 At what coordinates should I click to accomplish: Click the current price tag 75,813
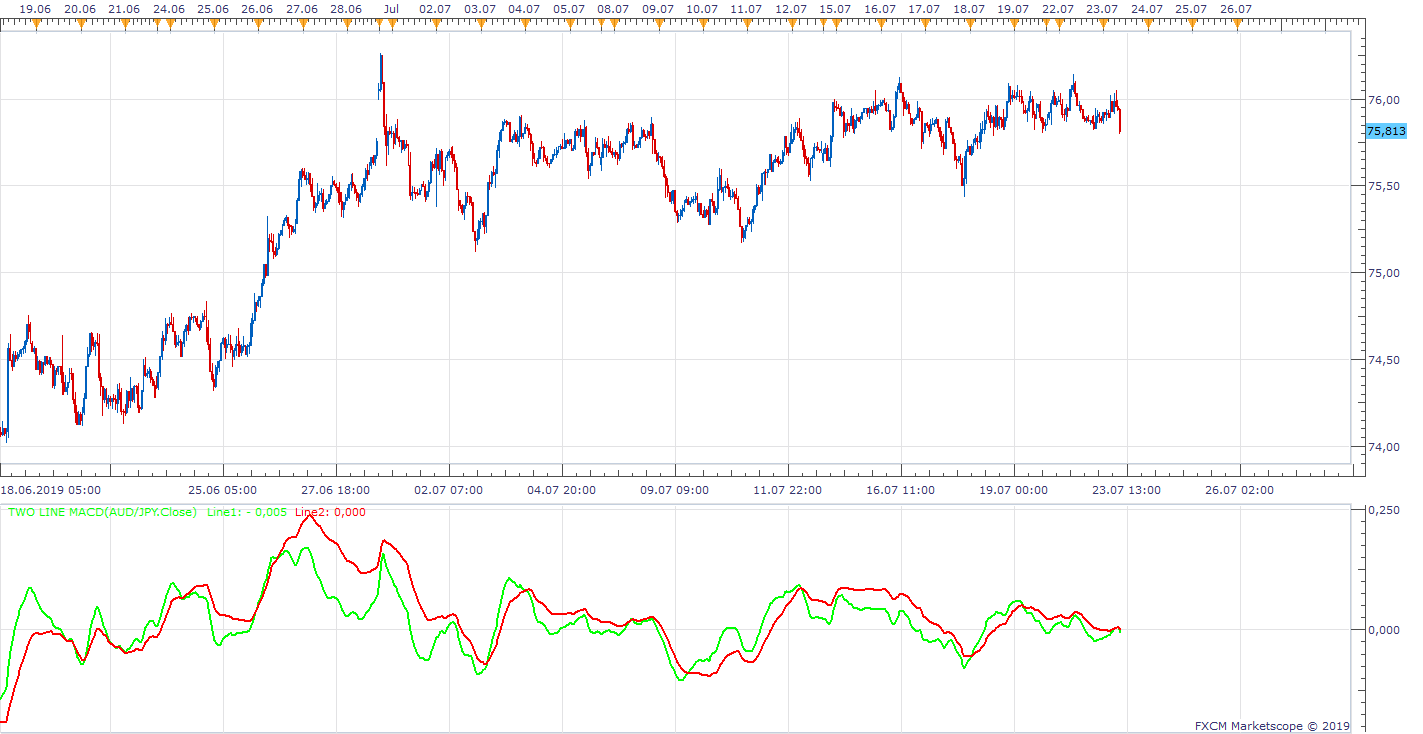pyautogui.click(x=1385, y=131)
